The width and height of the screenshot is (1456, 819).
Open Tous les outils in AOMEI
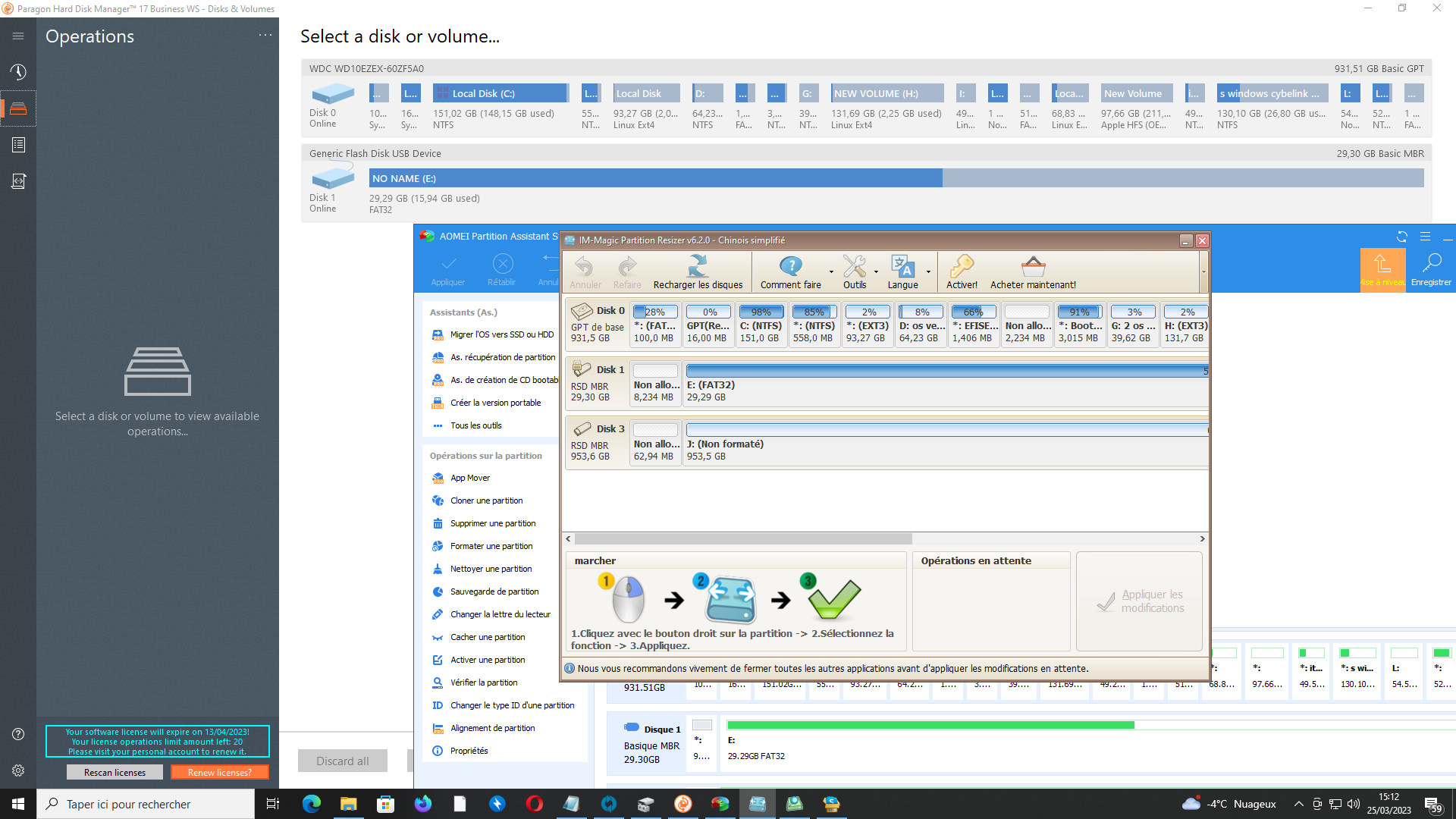coord(467,425)
